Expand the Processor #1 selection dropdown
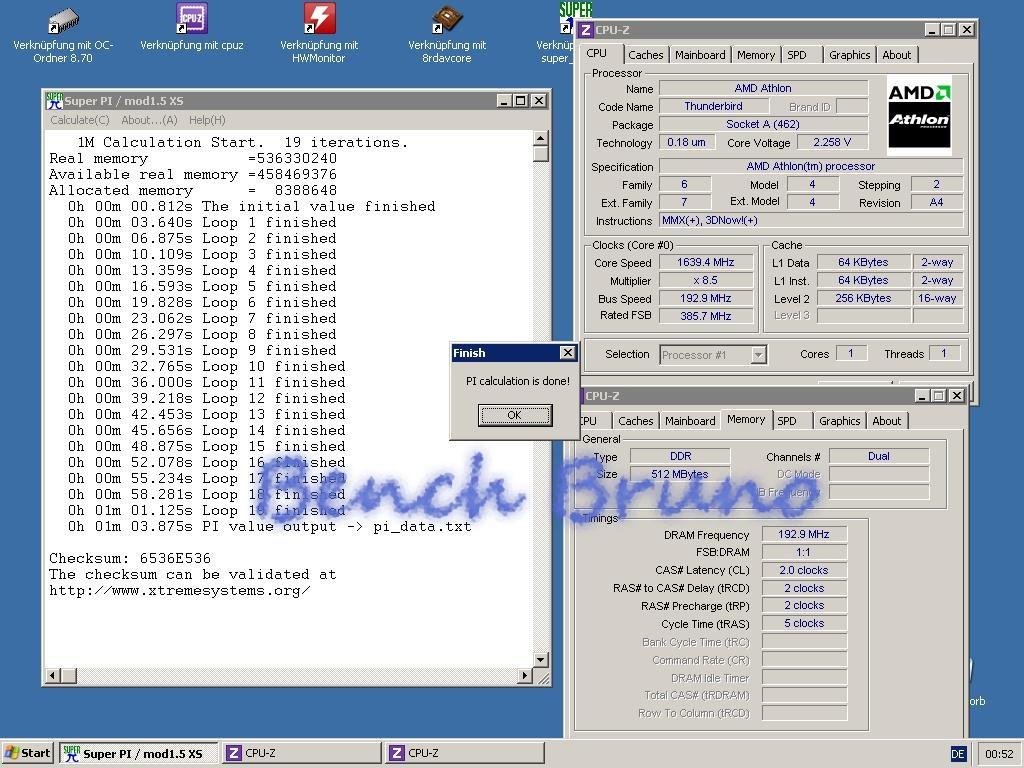Screen dimensions: 1024x768 (x=758, y=355)
